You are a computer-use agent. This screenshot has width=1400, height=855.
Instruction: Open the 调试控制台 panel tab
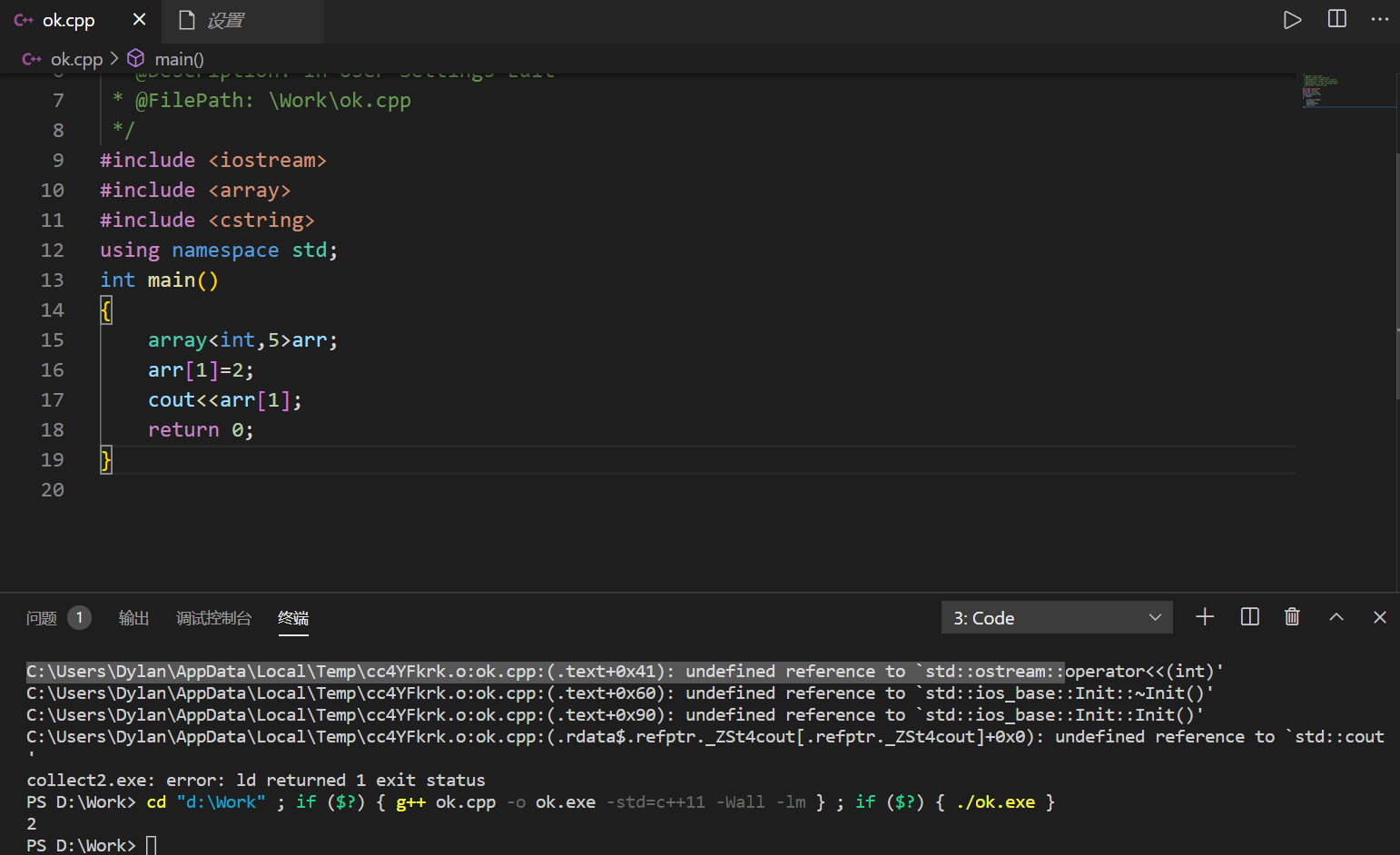(x=213, y=618)
